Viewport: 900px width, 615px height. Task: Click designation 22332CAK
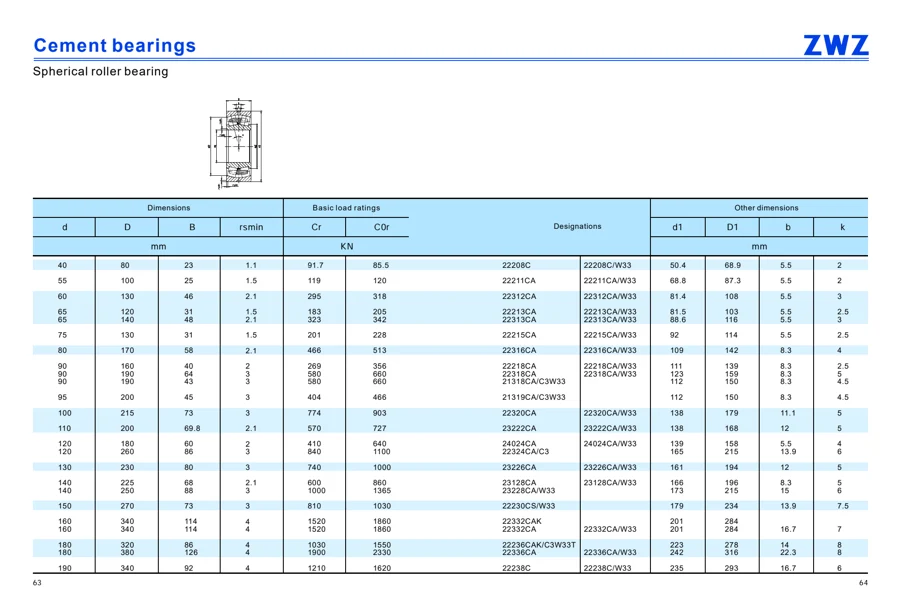[x=522, y=521]
